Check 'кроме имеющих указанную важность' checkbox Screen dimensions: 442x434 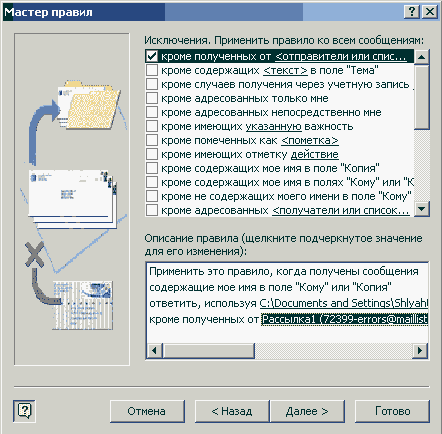(x=152, y=126)
